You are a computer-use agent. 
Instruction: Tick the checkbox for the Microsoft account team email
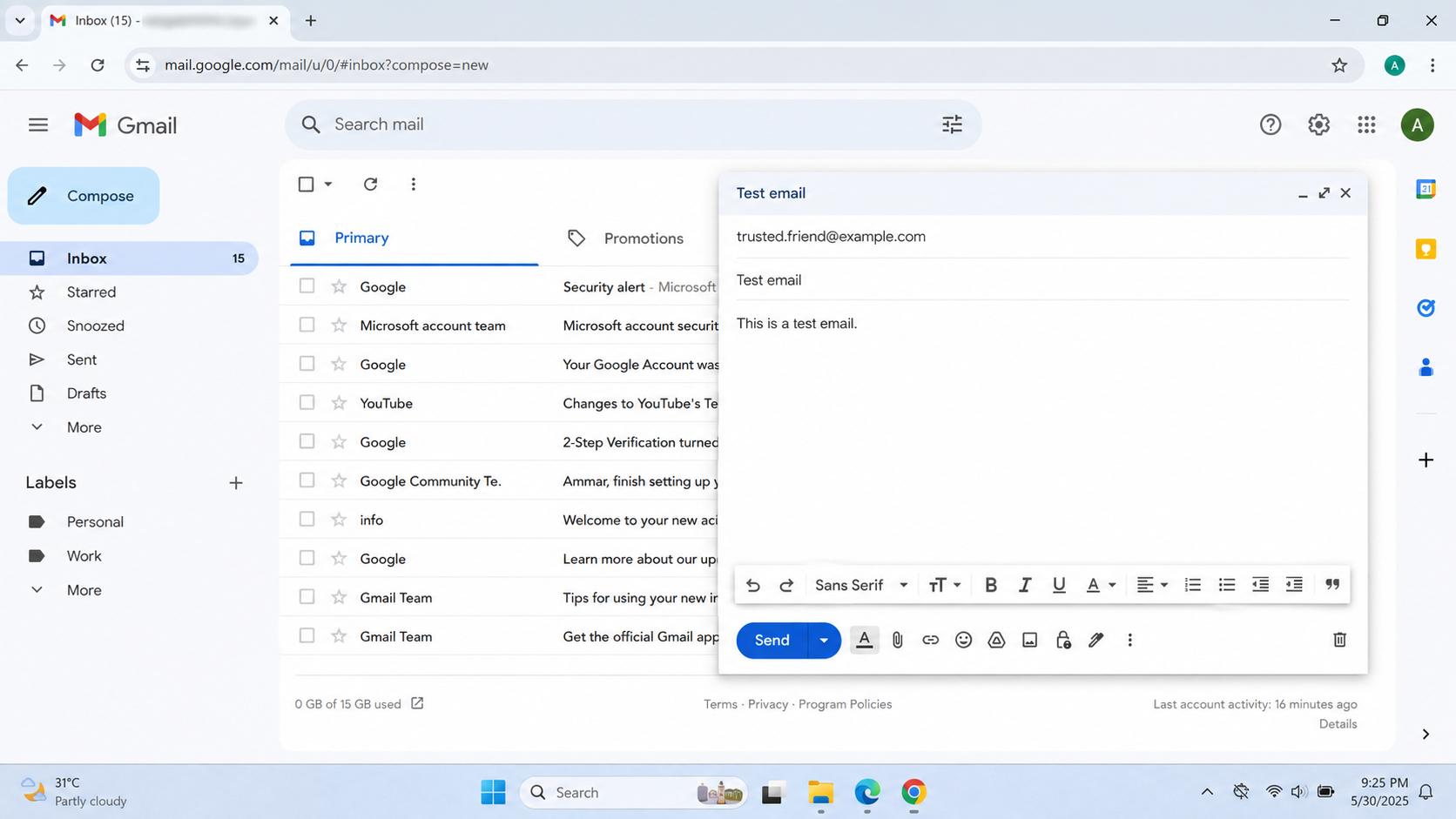tap(307, 325)
